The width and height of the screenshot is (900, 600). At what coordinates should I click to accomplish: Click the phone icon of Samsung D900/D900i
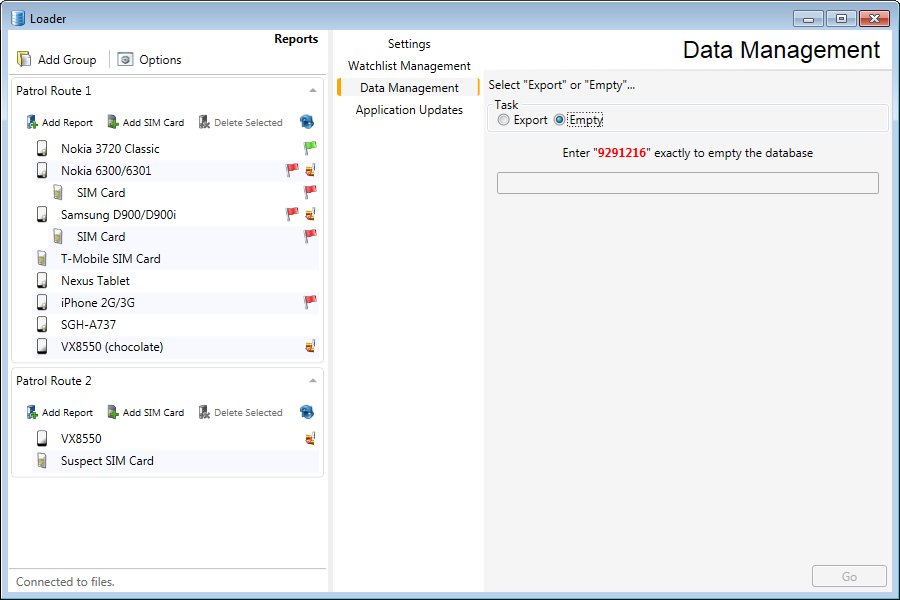point(42,214)
